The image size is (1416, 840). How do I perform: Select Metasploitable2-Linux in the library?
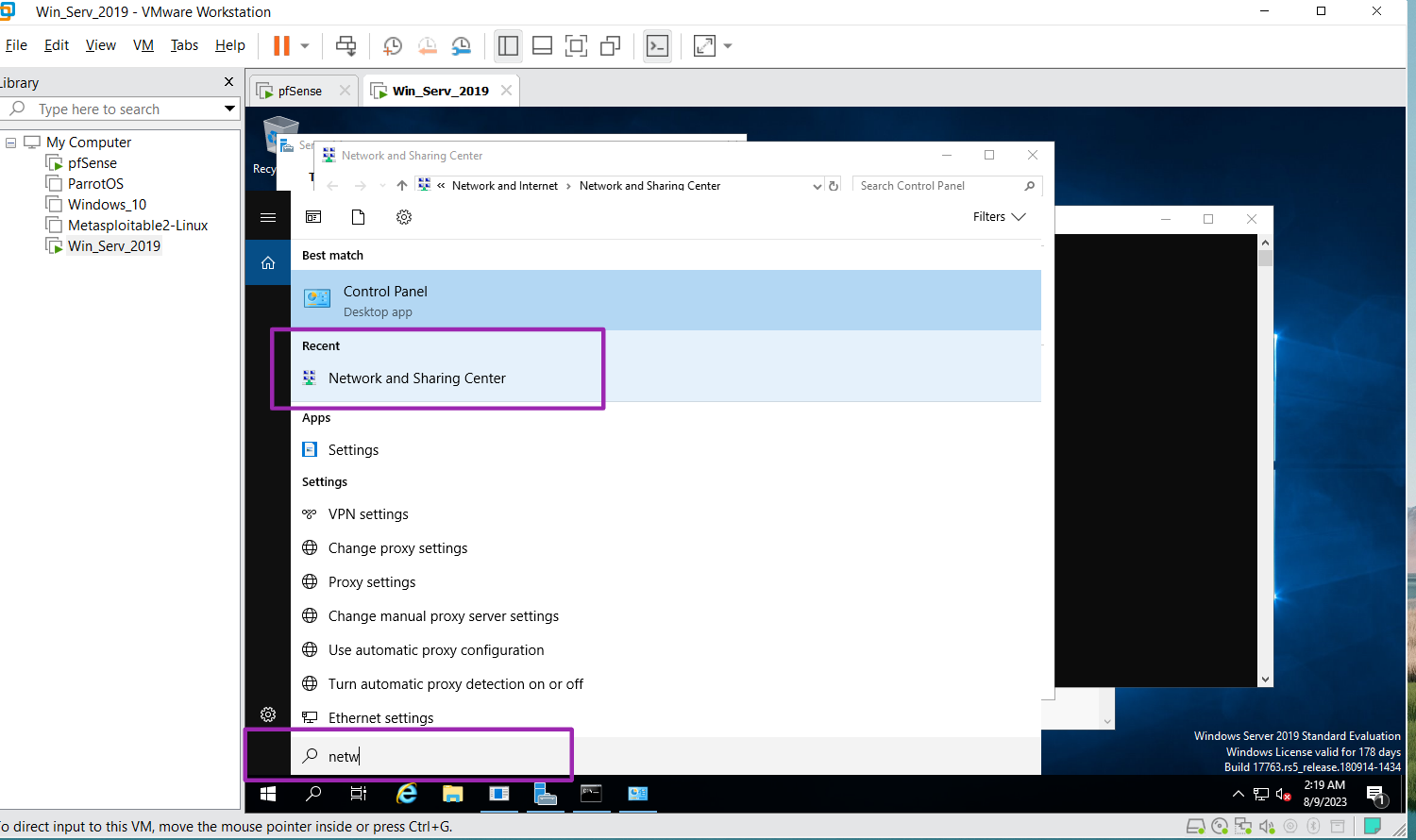click(x=138, y=226)
